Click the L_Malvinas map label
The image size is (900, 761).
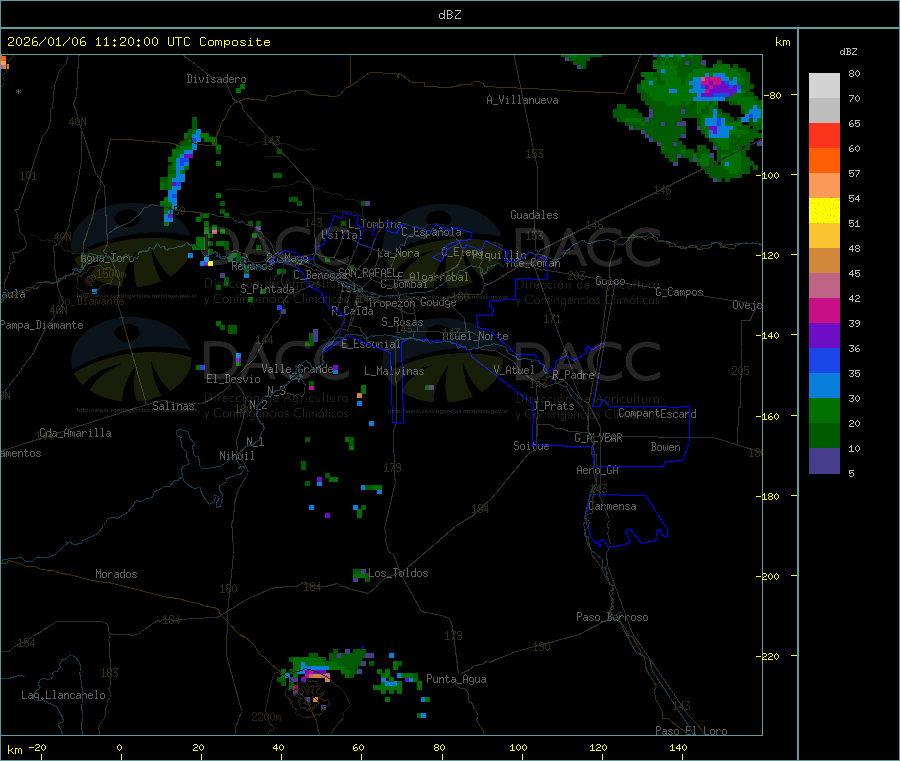coord(394,371)
